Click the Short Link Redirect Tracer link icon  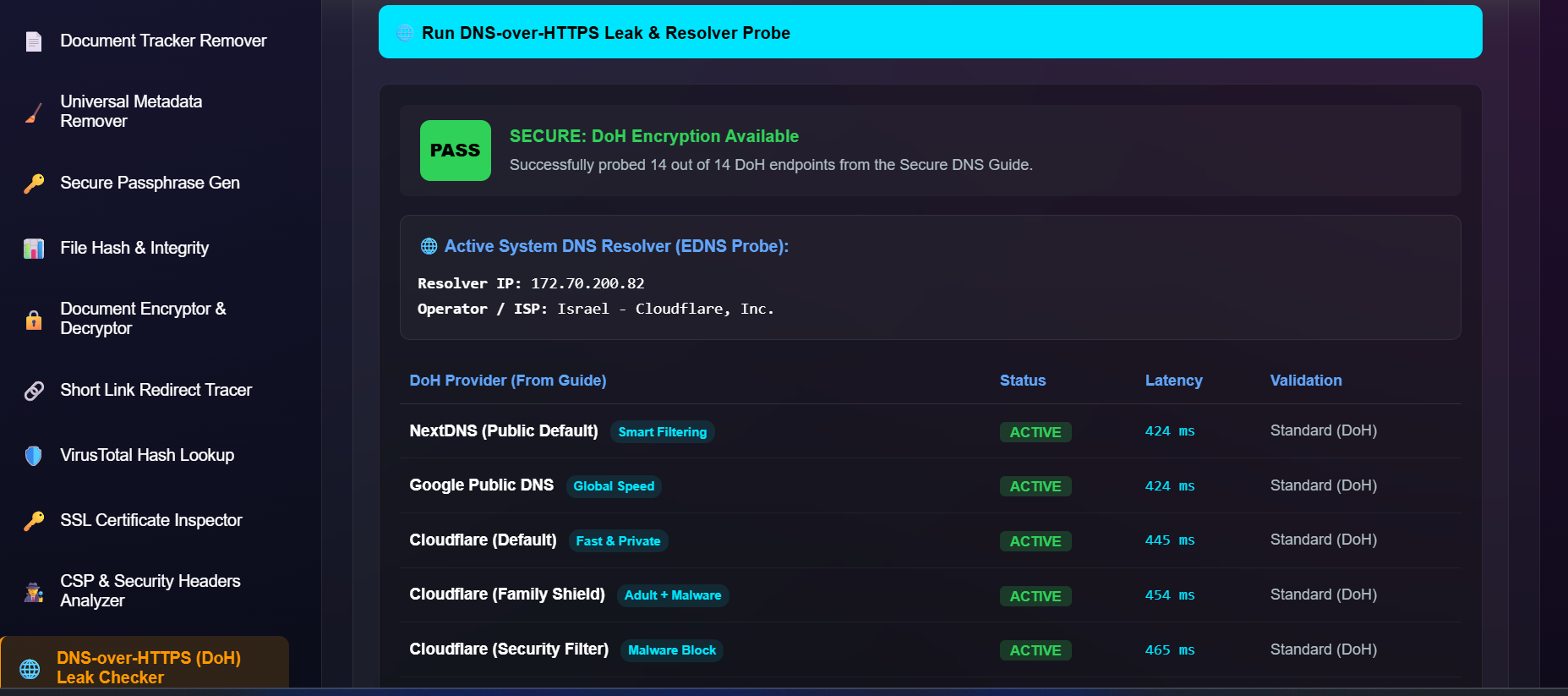pyautogui.click(x=34, y=391)
